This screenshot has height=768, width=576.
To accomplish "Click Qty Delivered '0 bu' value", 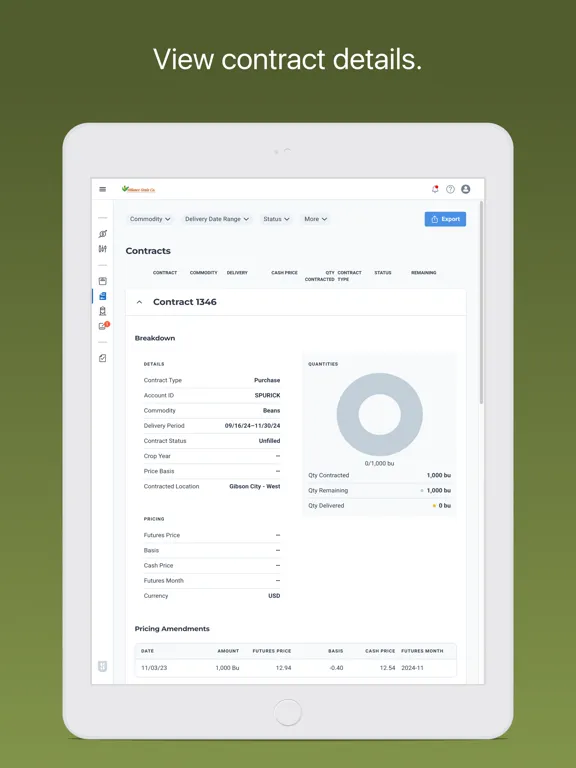I will pos(445,505).
